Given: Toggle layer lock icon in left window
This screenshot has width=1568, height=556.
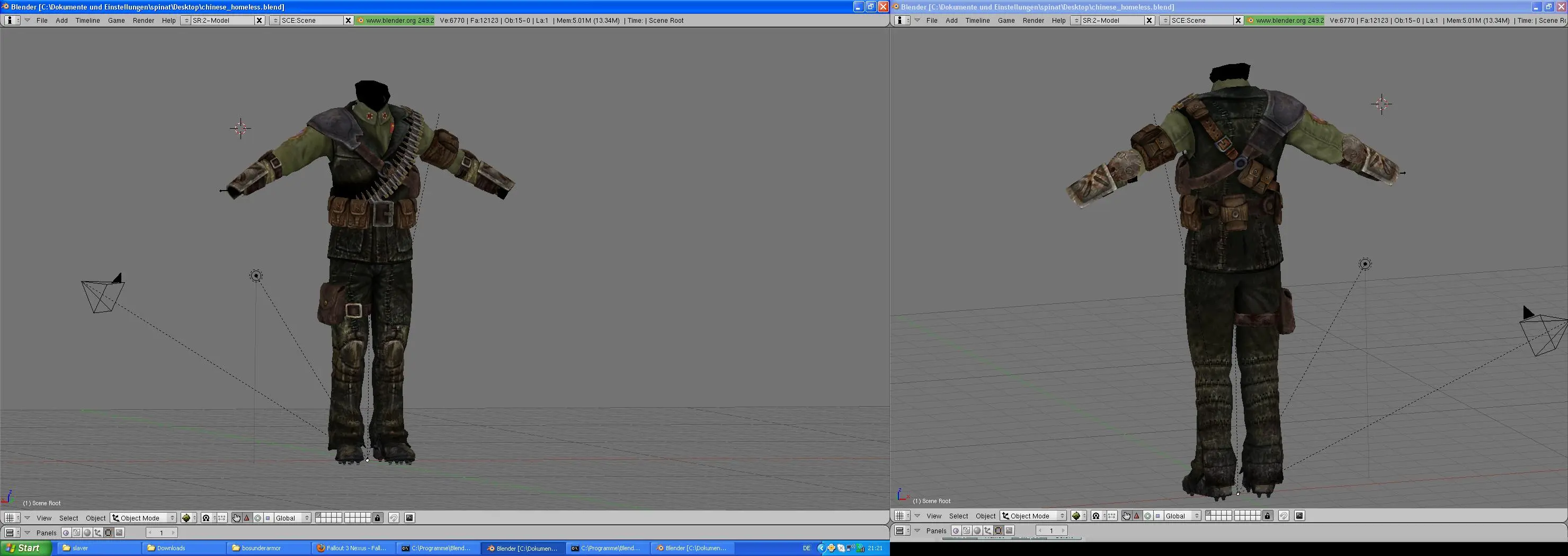Looking at the screenshot, I should (x=377, y=518).
